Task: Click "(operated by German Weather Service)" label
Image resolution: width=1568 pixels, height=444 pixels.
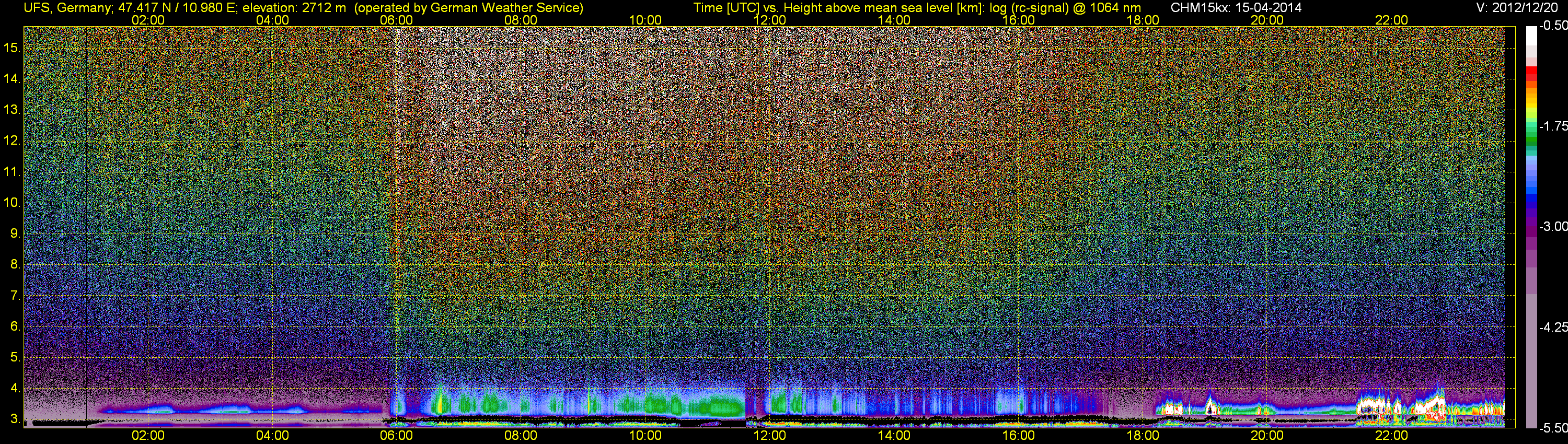Action: click(x=469, y=8)
